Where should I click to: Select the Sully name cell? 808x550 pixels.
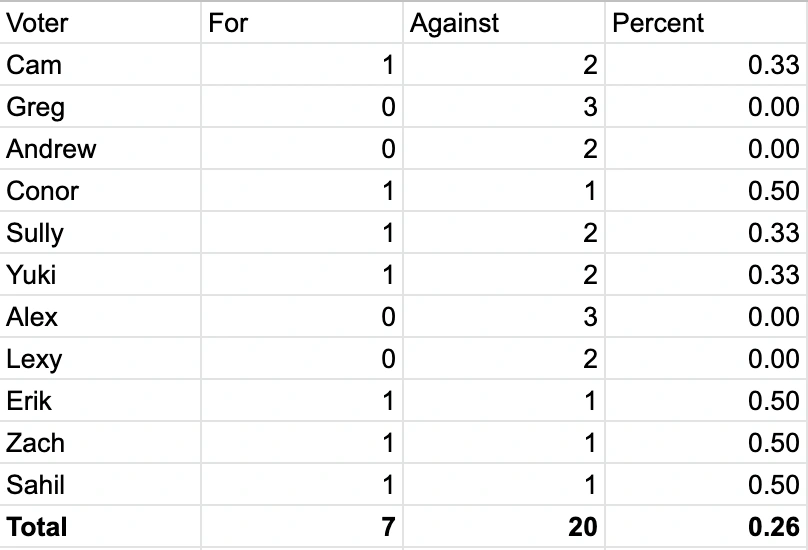pos(100,233)
